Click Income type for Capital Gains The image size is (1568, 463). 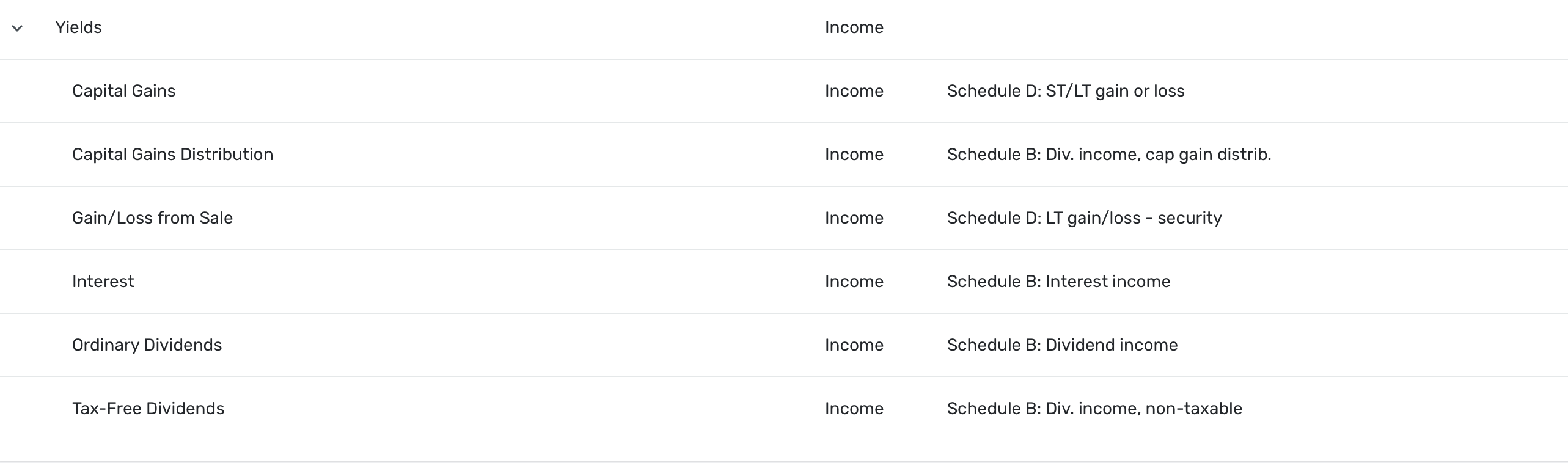coord(854,90)
